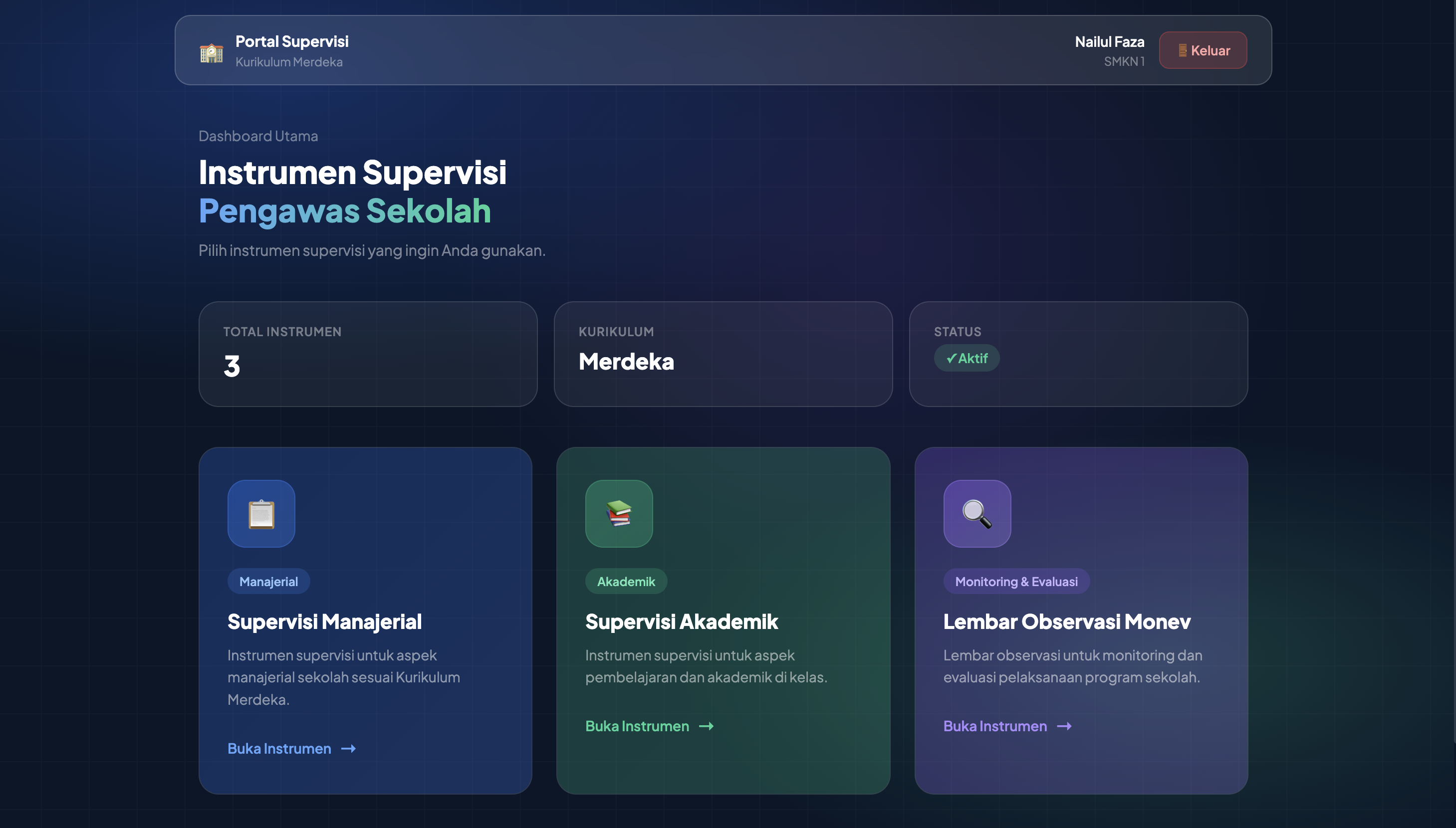This screenshot has width=1456, height=828.
Task: Click the Instrumen Supervisi heading
Action: pos(353,172)
